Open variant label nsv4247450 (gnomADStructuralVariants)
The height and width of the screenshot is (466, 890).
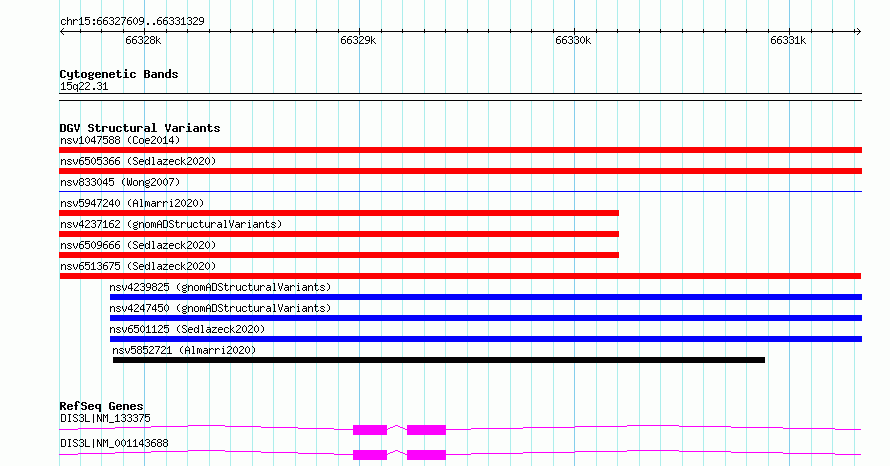(220, 308)
